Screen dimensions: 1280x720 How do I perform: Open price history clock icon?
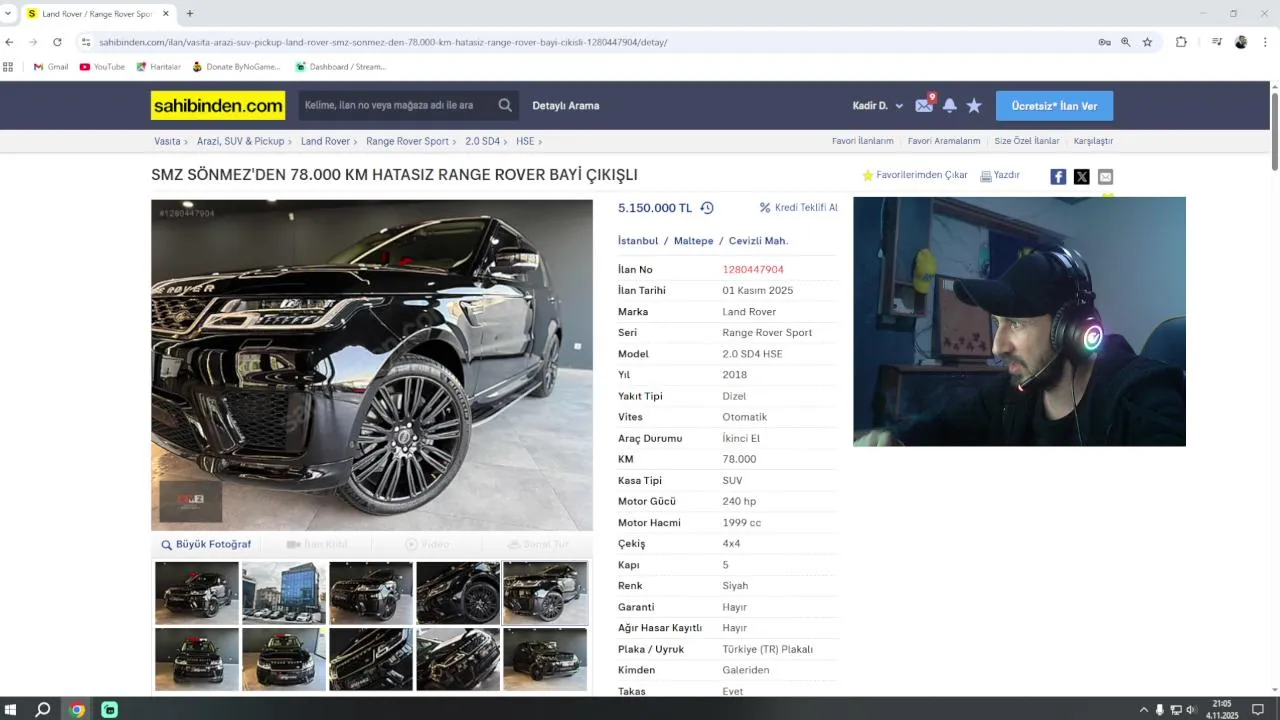point(707,208)
